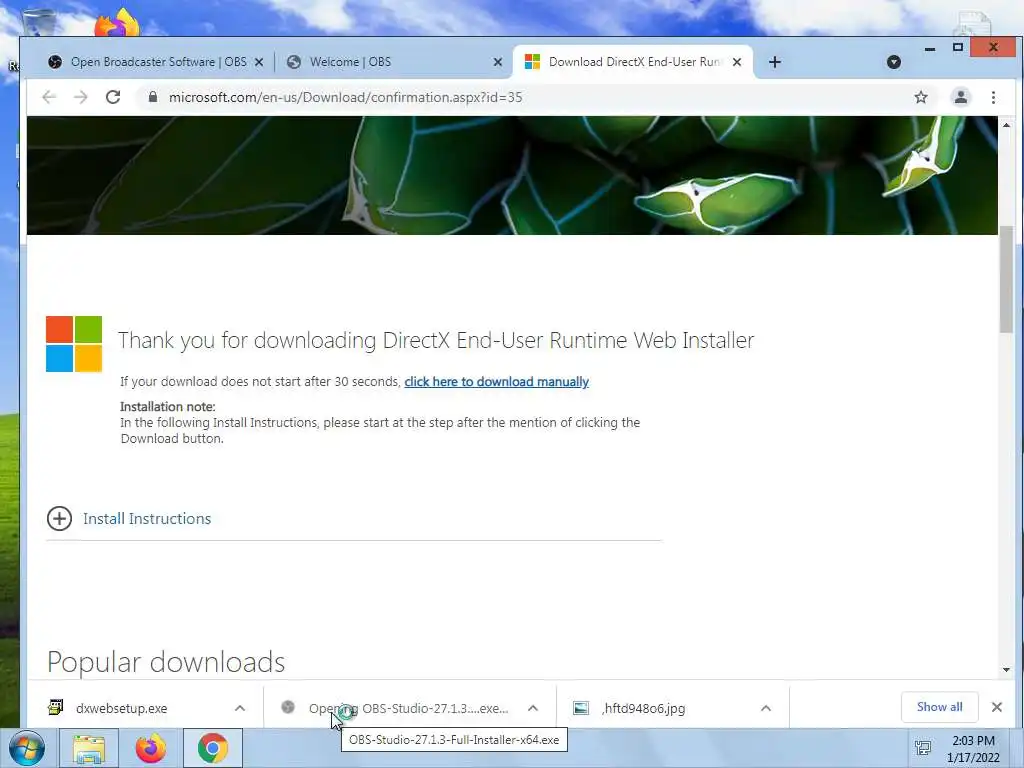Click the tab search dropdown circle icon

(x=894, y=62)
